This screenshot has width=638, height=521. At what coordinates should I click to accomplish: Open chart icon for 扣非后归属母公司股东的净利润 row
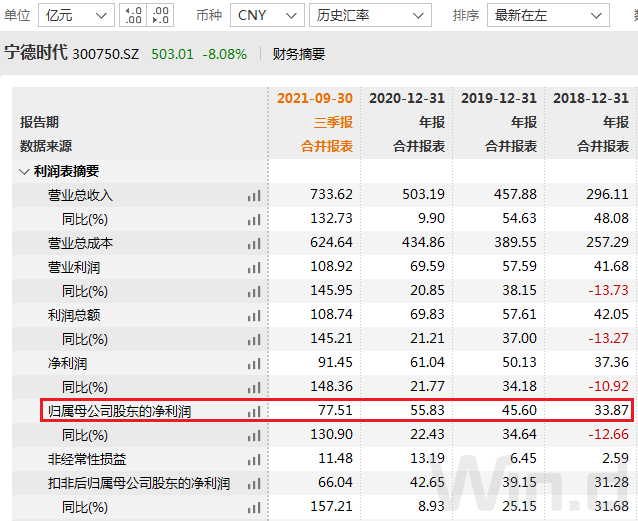[x=254, y=484]
